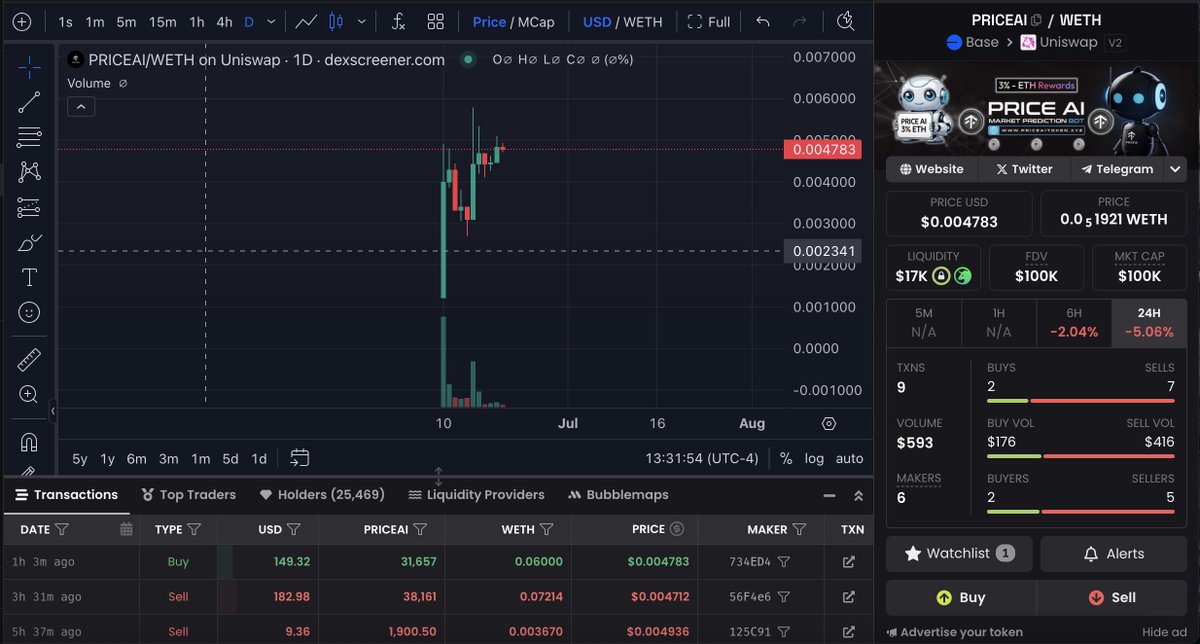Open the indicators panel via fx icon
1200x644 pixels.
click(398, 21)
